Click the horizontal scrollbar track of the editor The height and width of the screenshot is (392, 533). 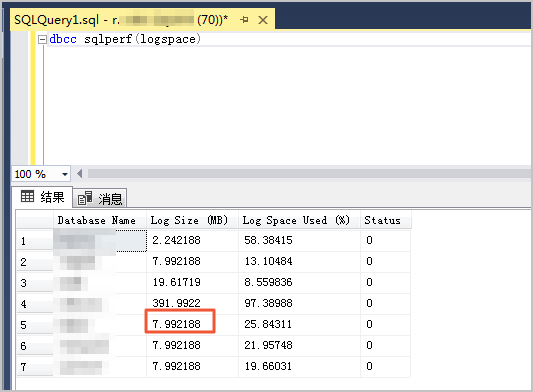pos(309,174)
